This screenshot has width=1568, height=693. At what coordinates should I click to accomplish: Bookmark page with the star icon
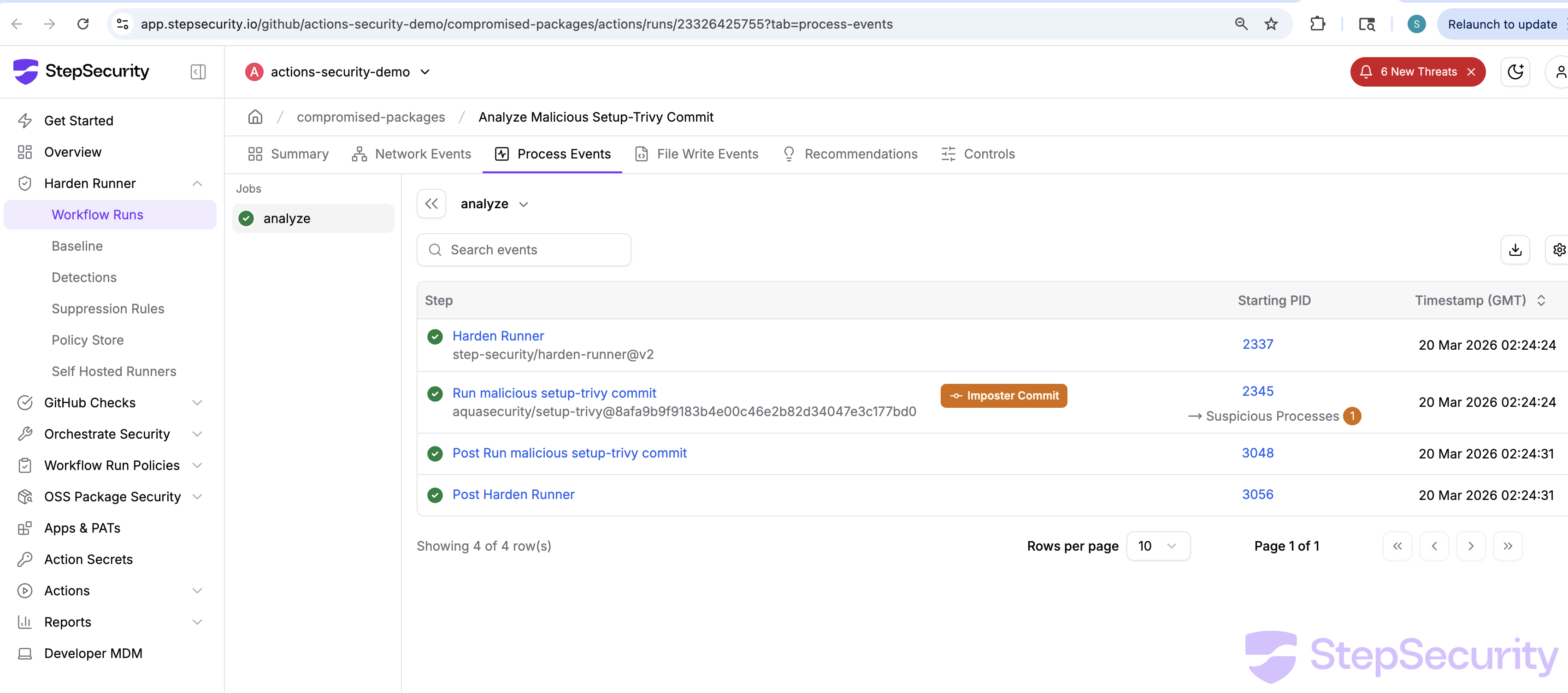pyautogui.click(x=1271, y=24)
